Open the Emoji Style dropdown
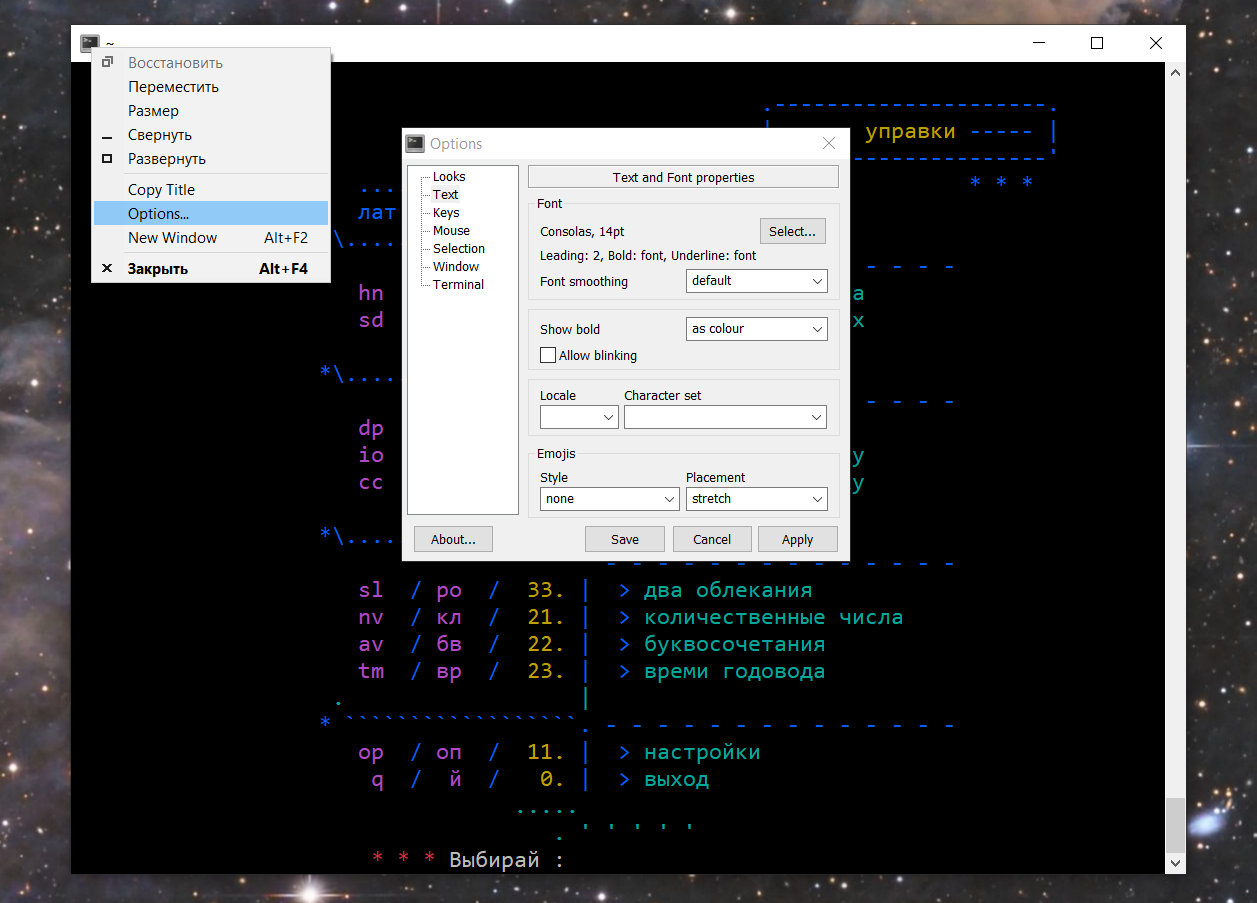This screenshot has height=903, width=1257. [609, 498]
